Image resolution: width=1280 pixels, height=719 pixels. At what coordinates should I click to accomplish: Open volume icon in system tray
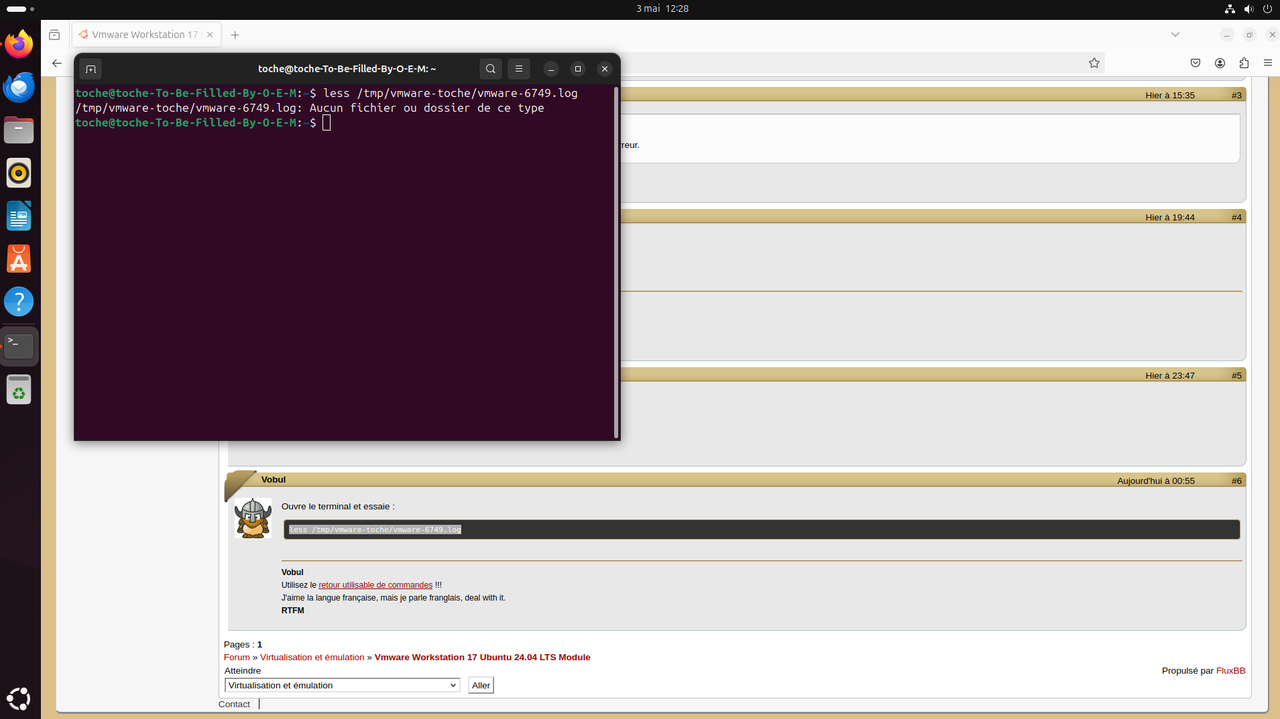click(x=1249, y=8)
